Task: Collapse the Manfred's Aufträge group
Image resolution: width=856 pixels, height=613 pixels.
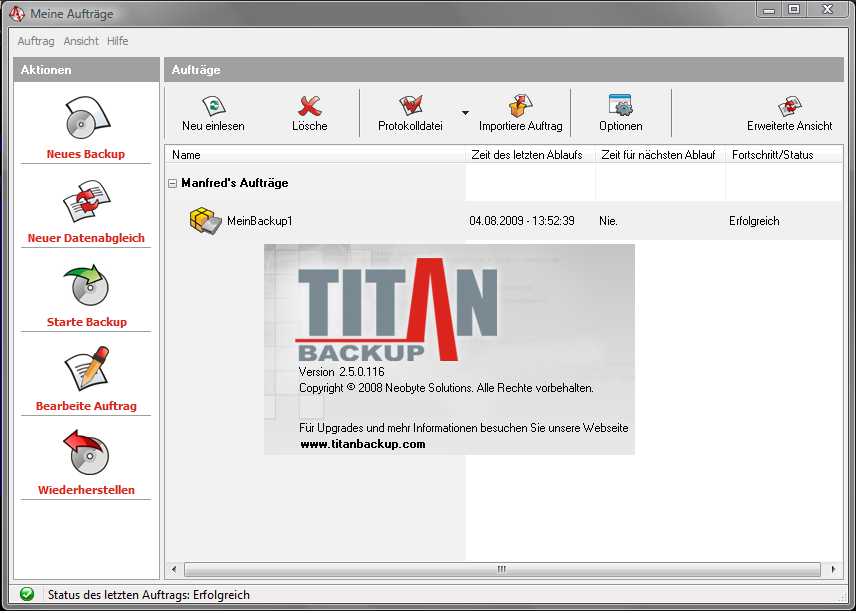Action: click(x=173, y=183)
